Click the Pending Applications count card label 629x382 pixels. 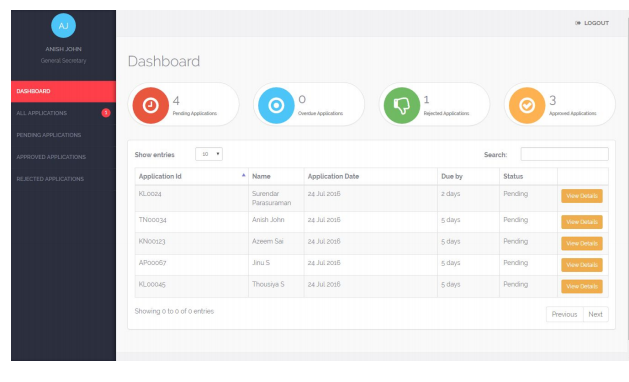[195, 114]
